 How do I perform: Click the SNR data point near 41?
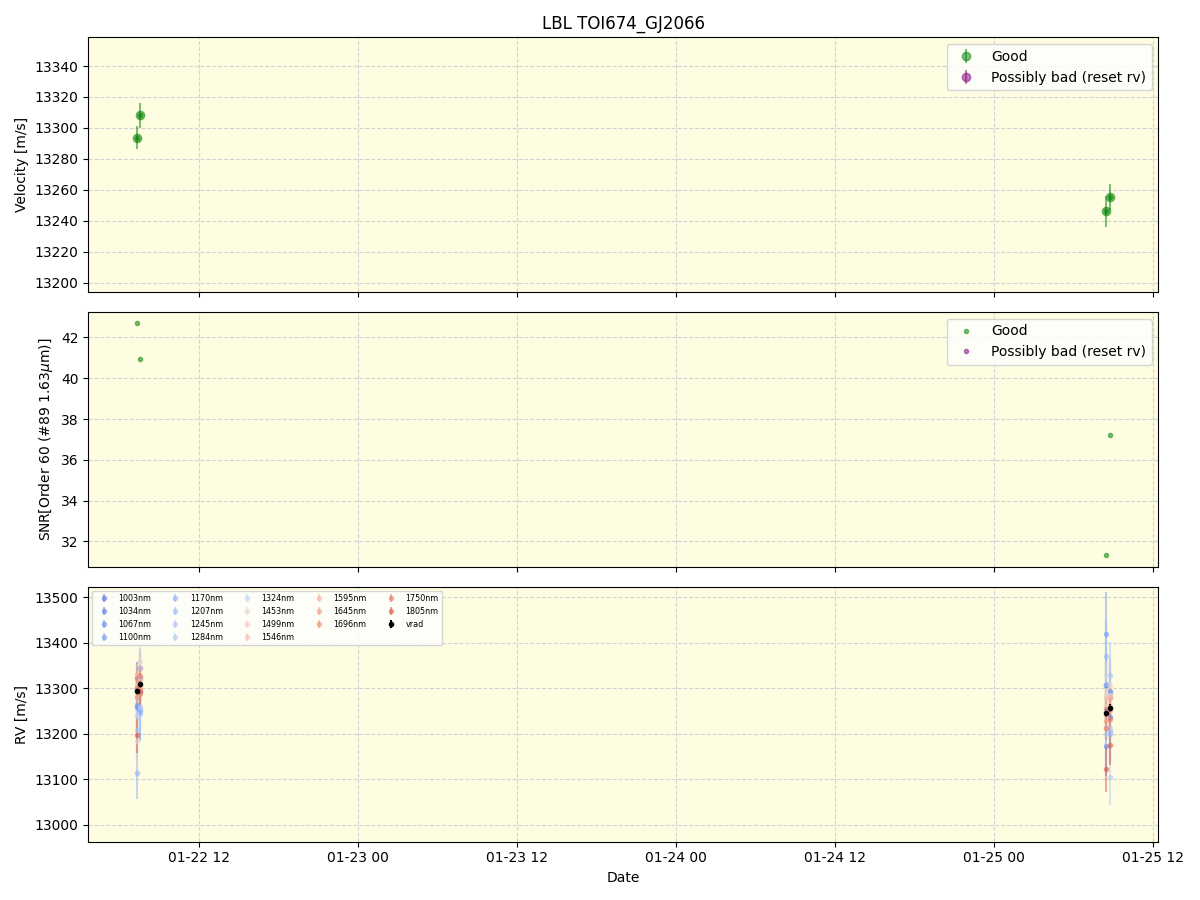tap(140, 359)
